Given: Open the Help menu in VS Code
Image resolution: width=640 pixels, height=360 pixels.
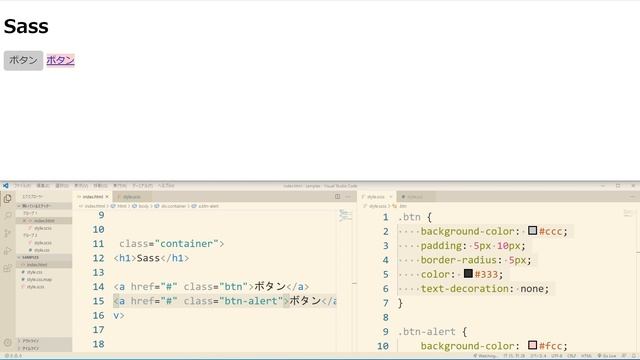Looking at the screenshot, I should point(166,186).
